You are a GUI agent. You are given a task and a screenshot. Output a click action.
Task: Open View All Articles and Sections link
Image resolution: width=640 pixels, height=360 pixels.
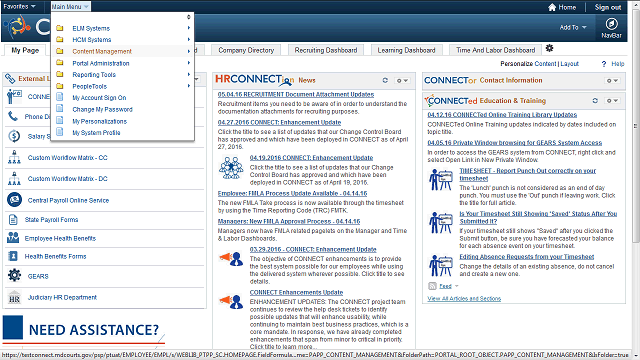tap(464, 298)
